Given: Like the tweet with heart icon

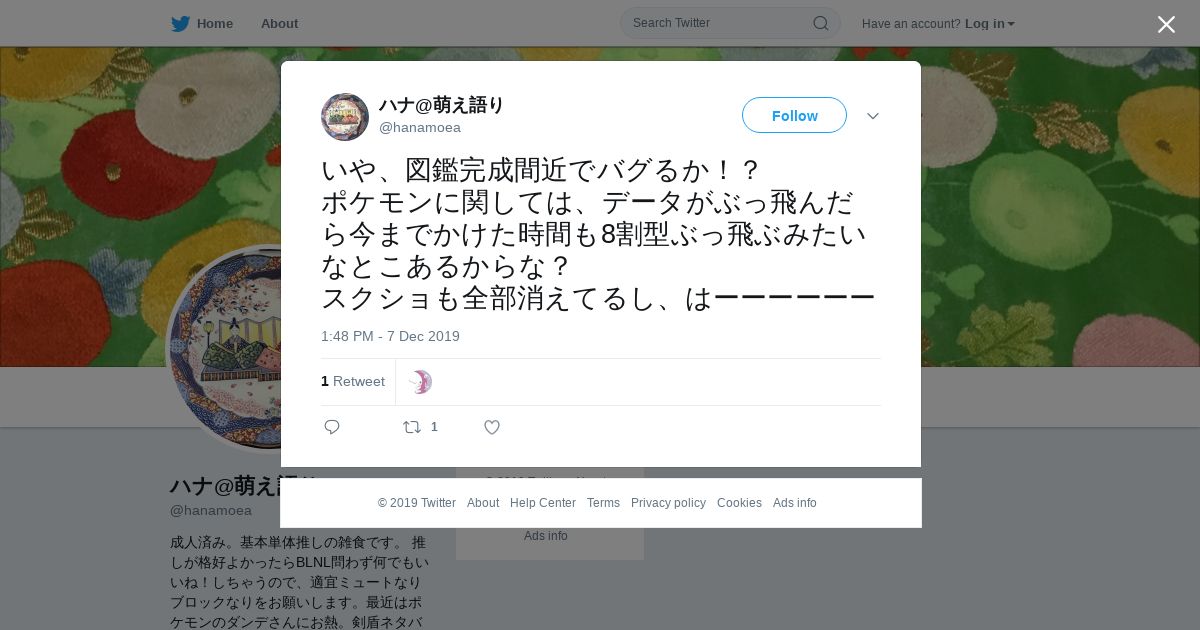Looking at the screenshot, I should pyautogui.click(x=492, y=427).
